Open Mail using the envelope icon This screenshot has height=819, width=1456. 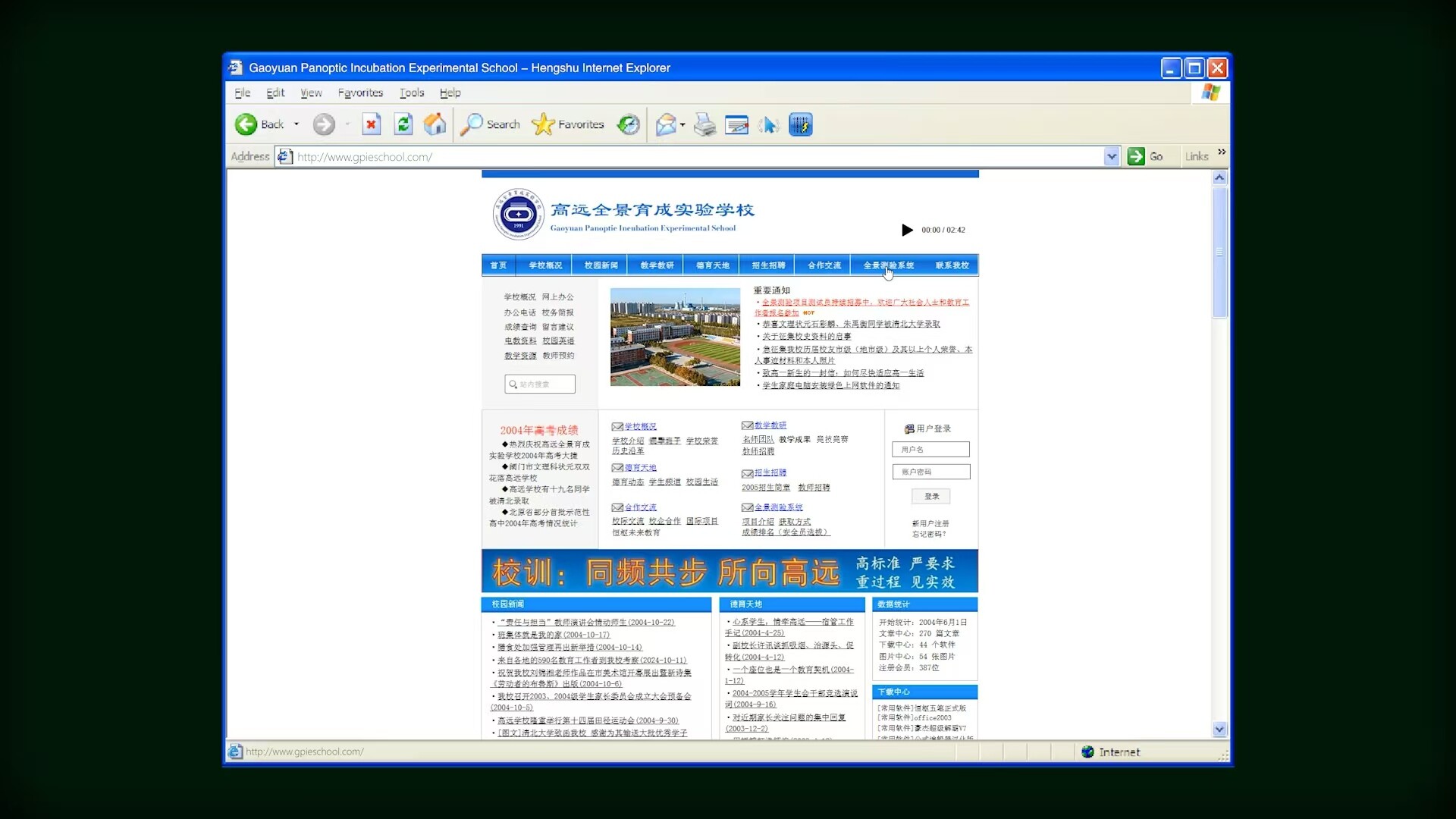[x=666, y=124]
